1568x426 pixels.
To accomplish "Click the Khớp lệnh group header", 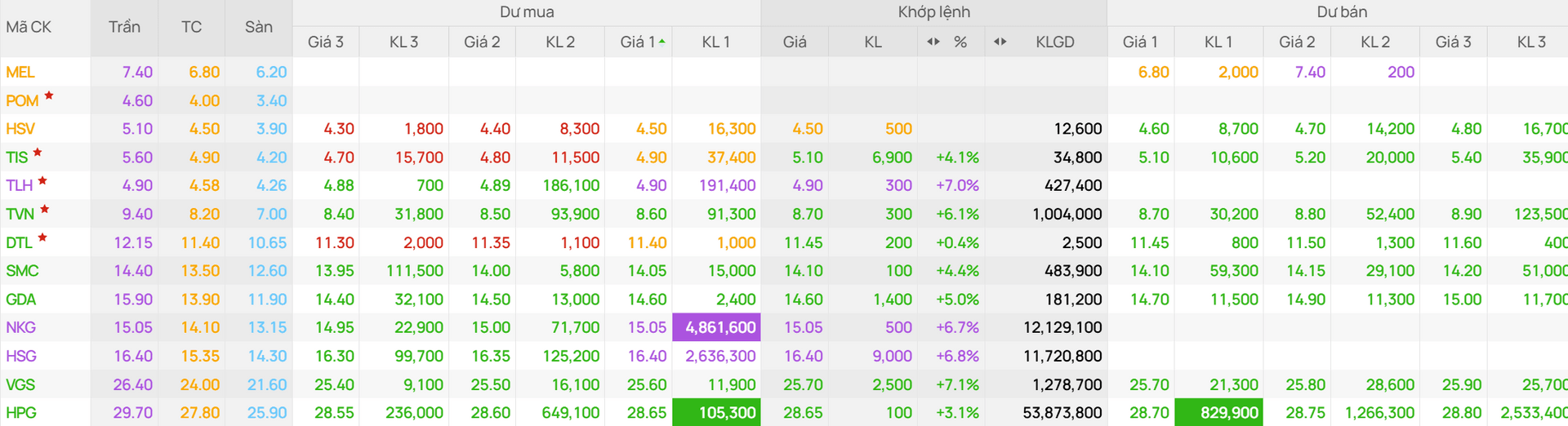I will [934, 12].
